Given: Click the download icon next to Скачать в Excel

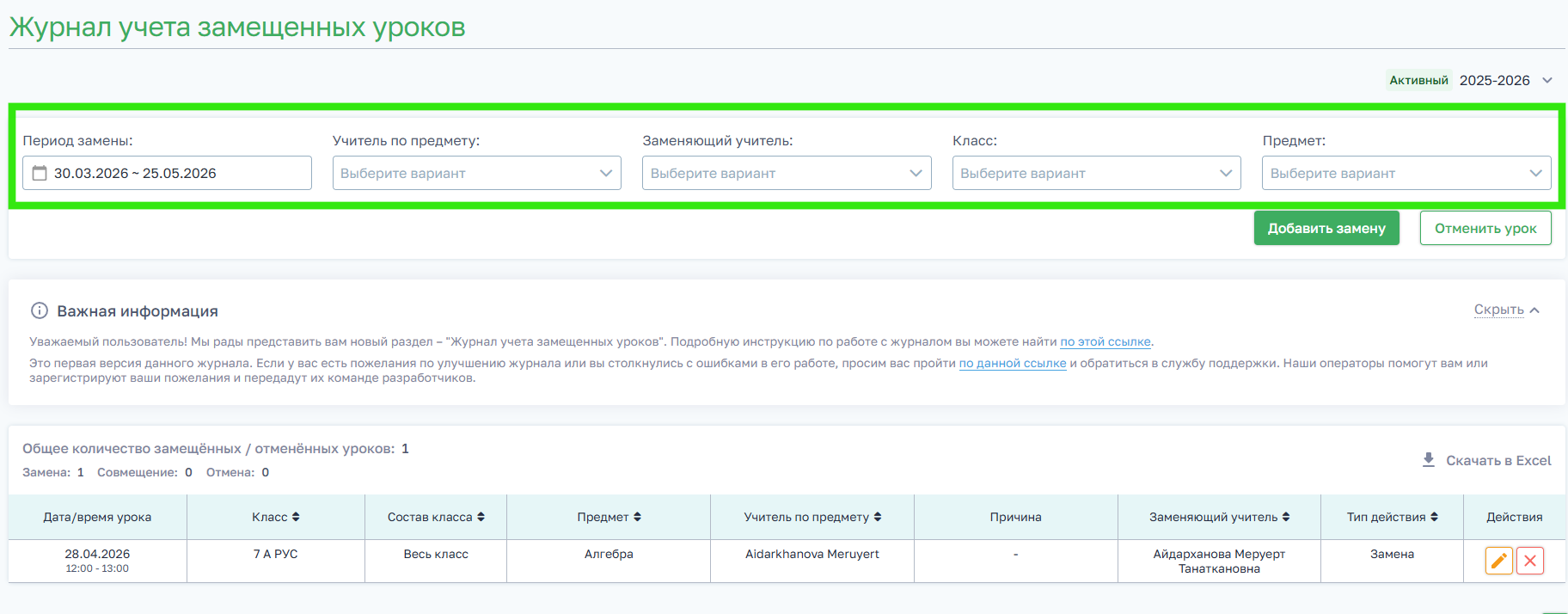Looking at the screenshot, I should tap(1429, 460).
